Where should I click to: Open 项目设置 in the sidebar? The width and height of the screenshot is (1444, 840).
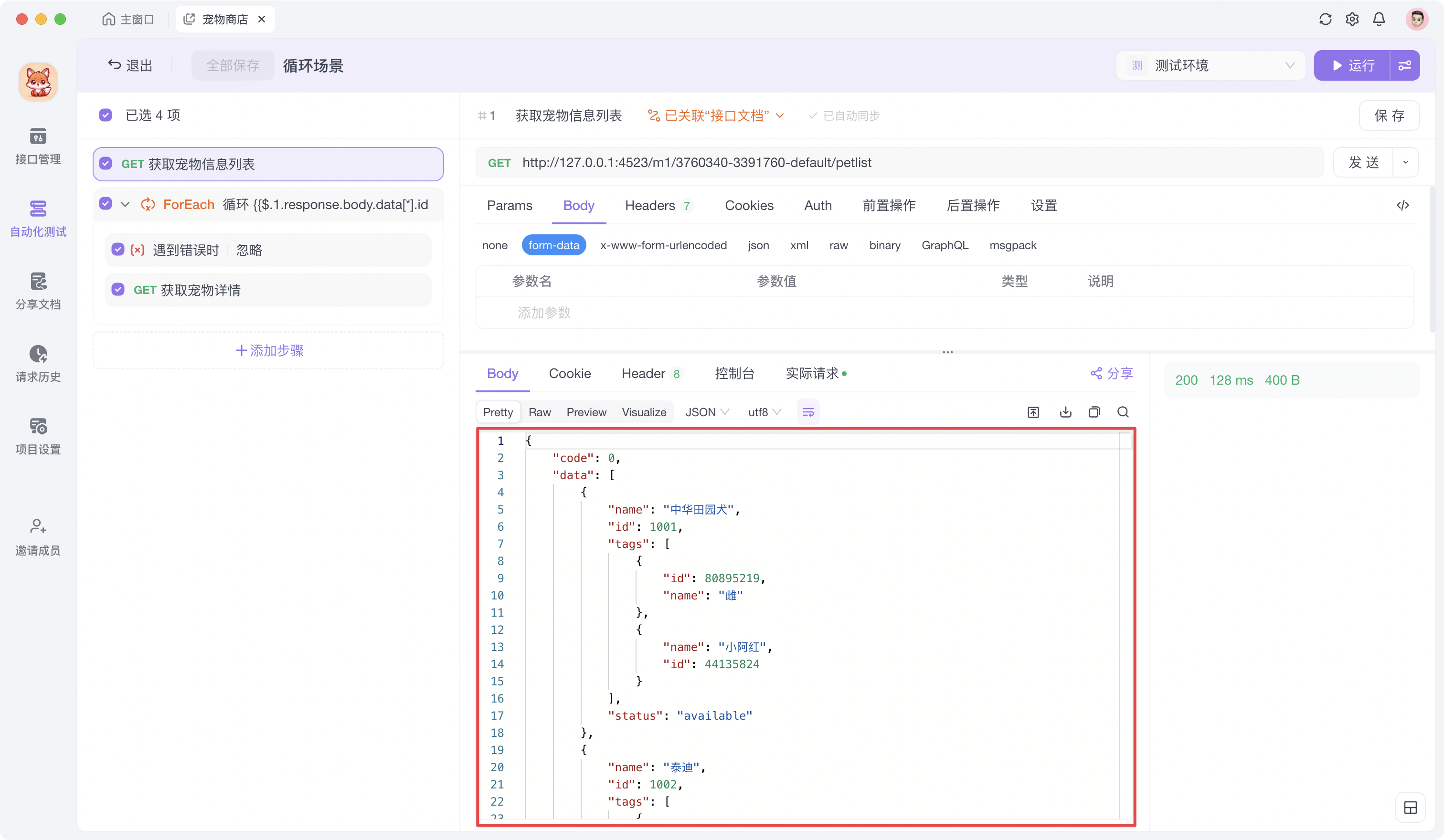click(x=38, y=437)
